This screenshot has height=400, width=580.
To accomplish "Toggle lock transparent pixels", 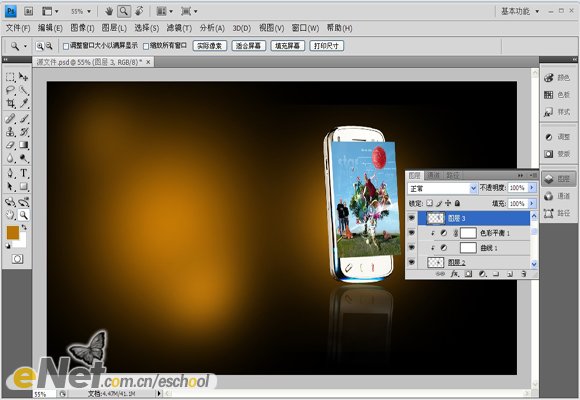I will (429, 203).
